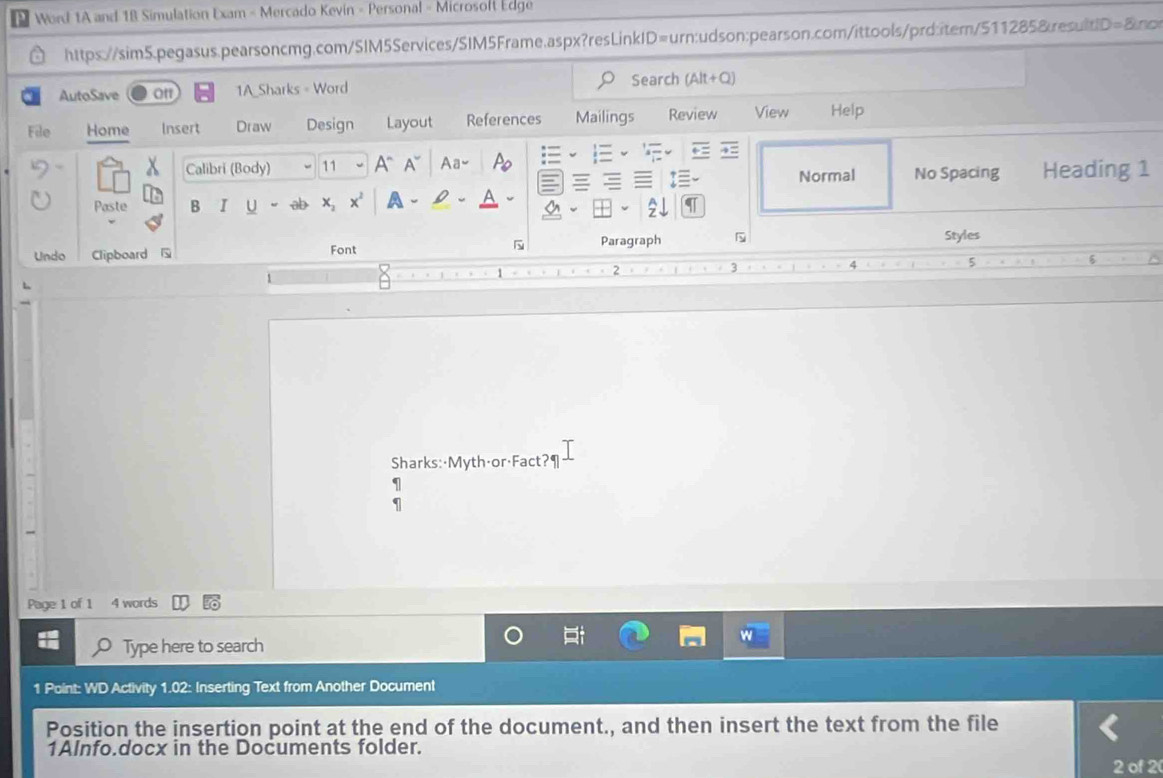Switch to the Insert tab
The height and width of the screenshot is (778, 1163).
coord(180,127)
